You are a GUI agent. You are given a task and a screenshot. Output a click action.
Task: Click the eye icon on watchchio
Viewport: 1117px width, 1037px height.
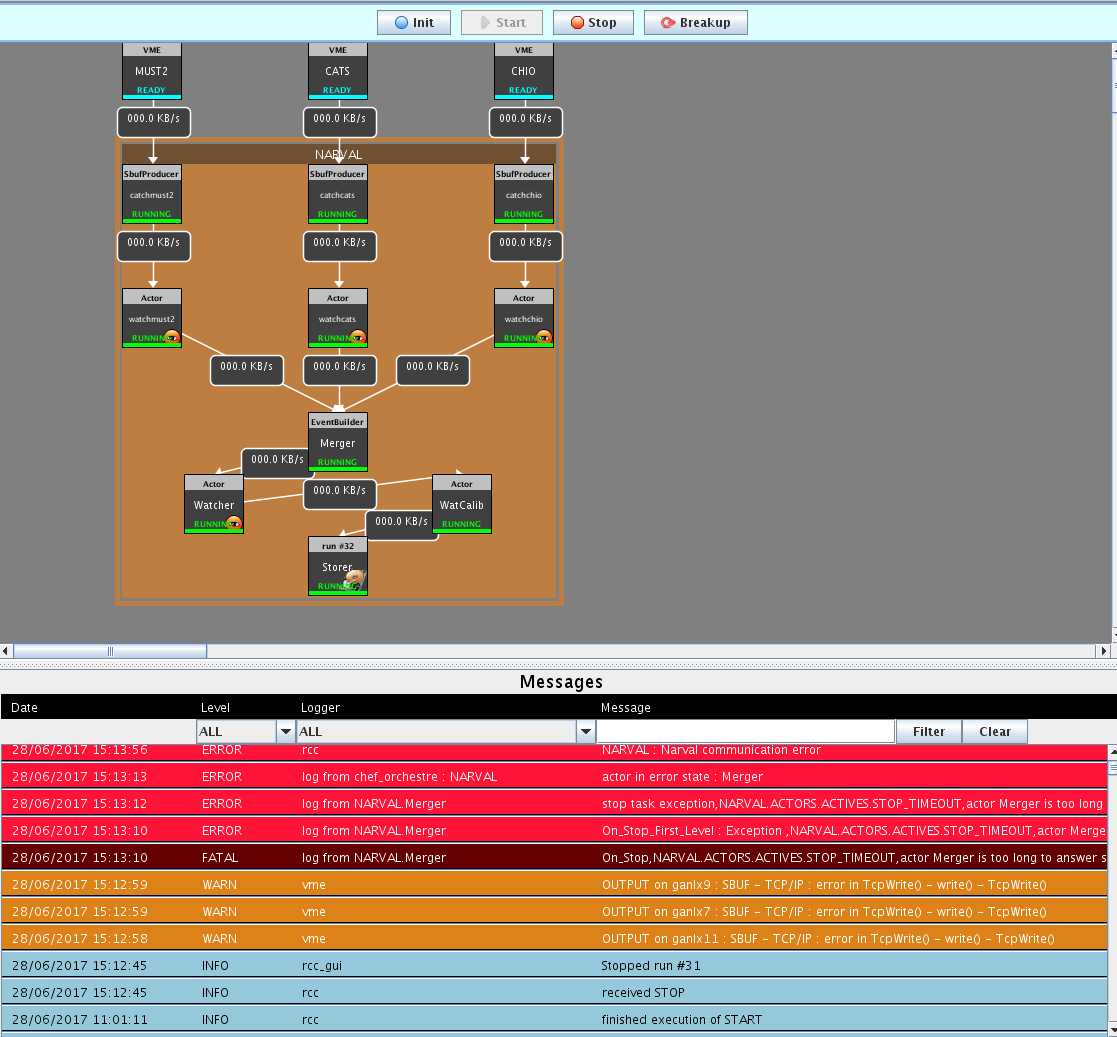pyautogui.click(x=544, y=337)
